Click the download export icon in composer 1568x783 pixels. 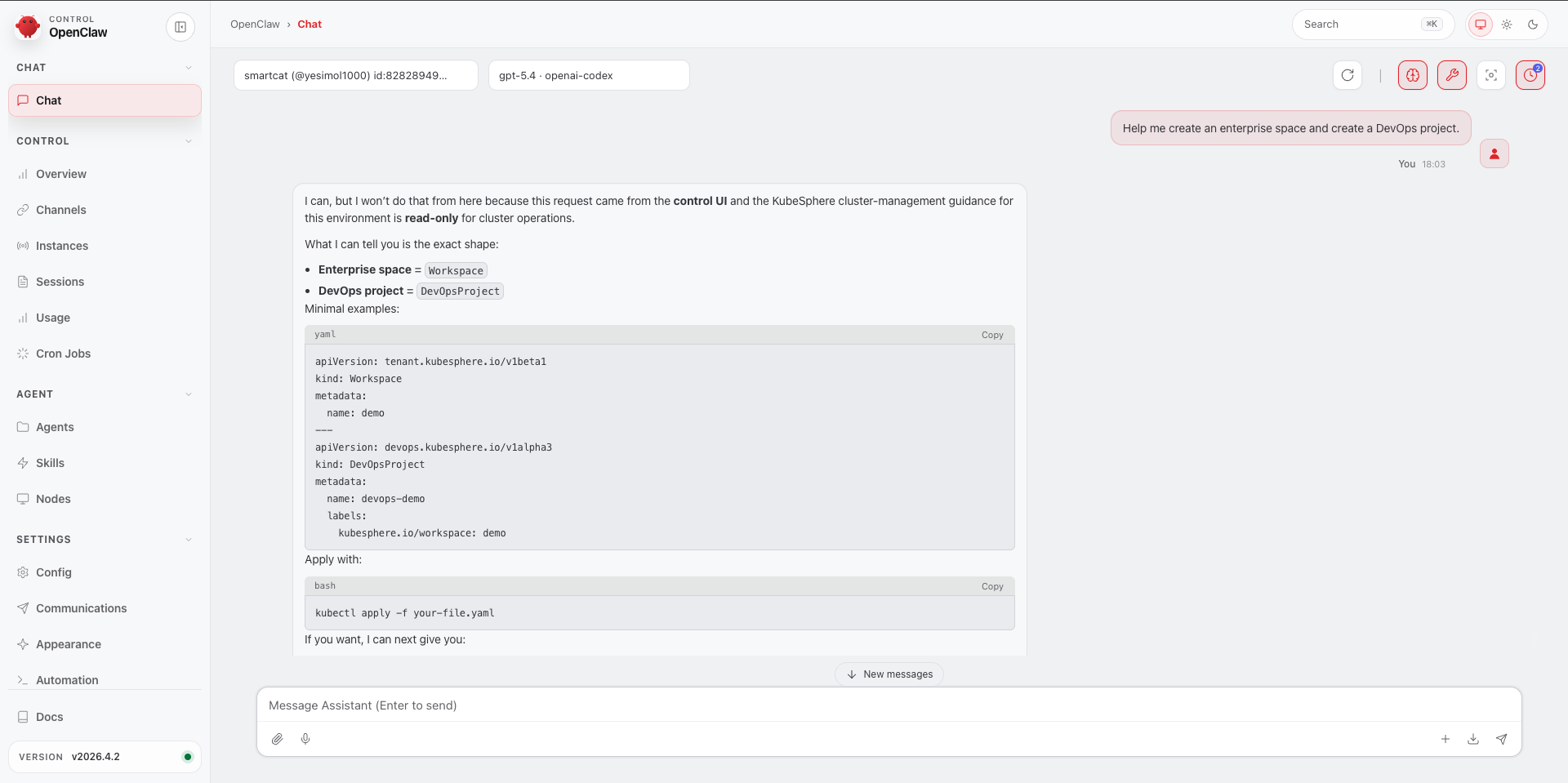[x=1473, y=739]
